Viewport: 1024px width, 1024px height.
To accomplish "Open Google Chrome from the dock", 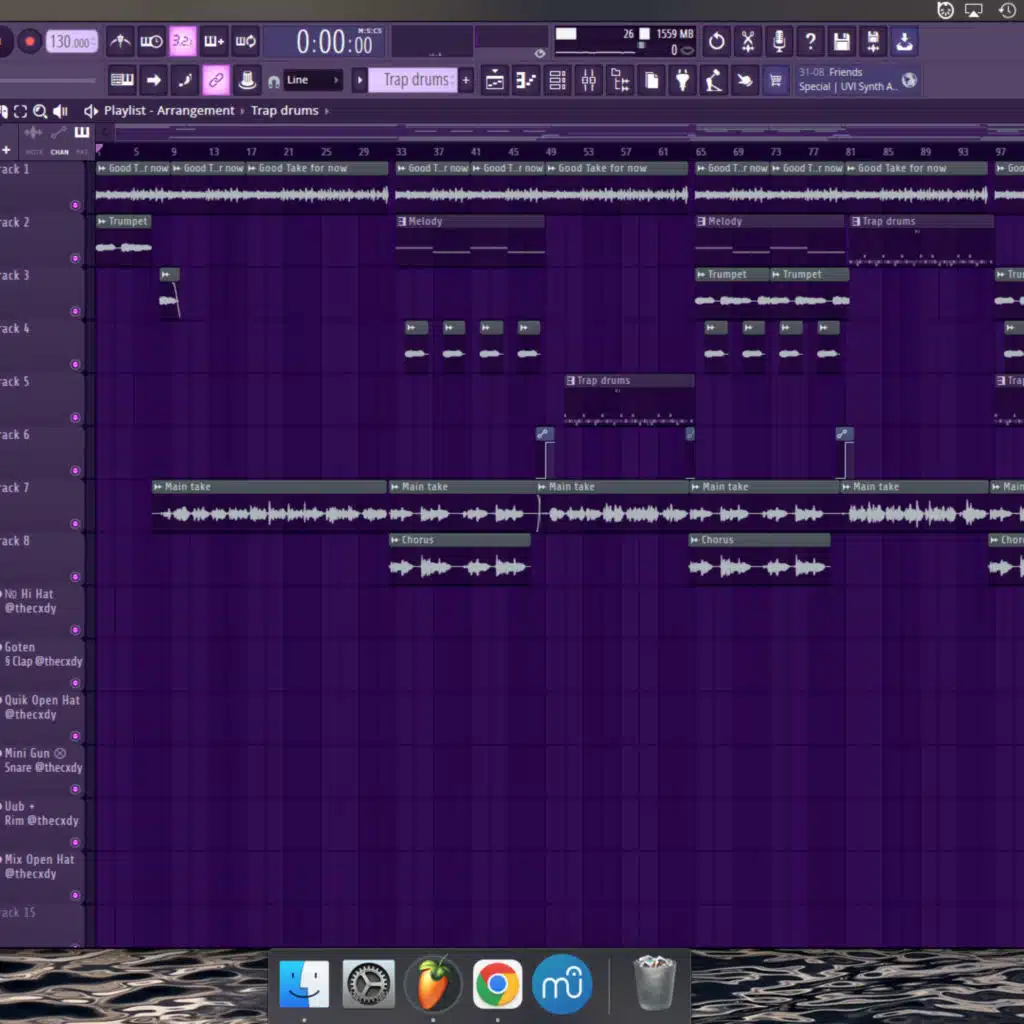I will (x=497, y=985).
